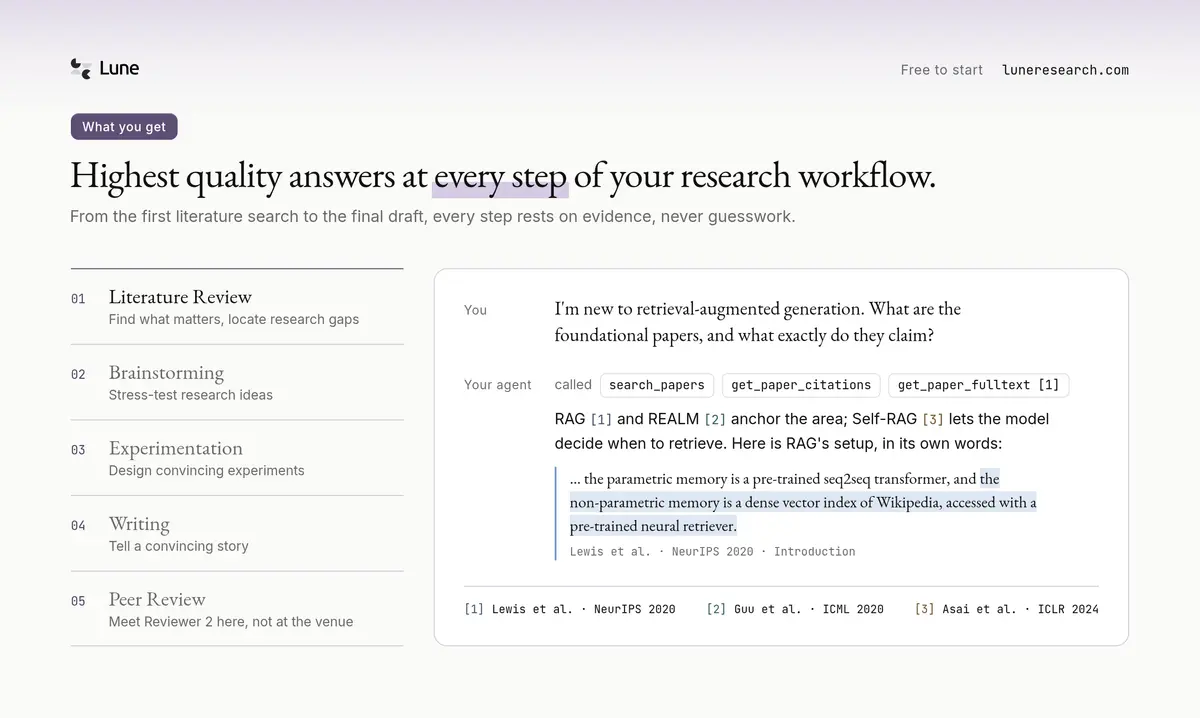This screenshot has width=1200, height=718.
Task: Click the get_paper_fulltext [1] tool chip
Action: pos(978,385)
